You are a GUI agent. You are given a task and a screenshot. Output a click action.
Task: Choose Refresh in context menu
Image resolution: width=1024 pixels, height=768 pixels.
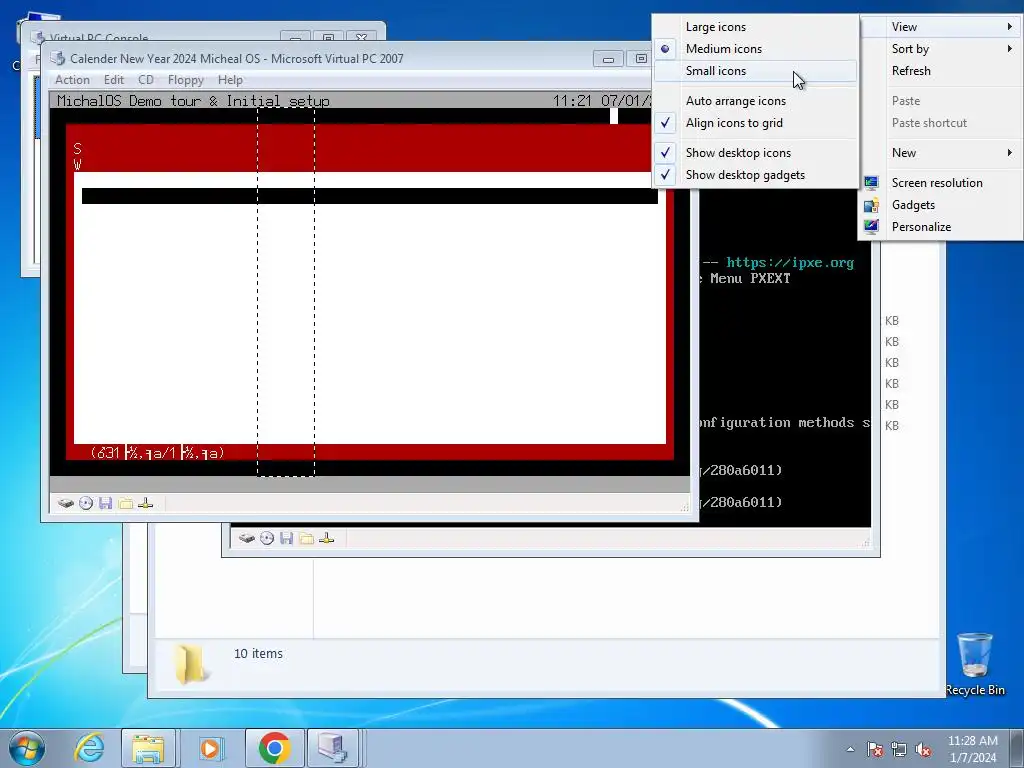[940, 71]
